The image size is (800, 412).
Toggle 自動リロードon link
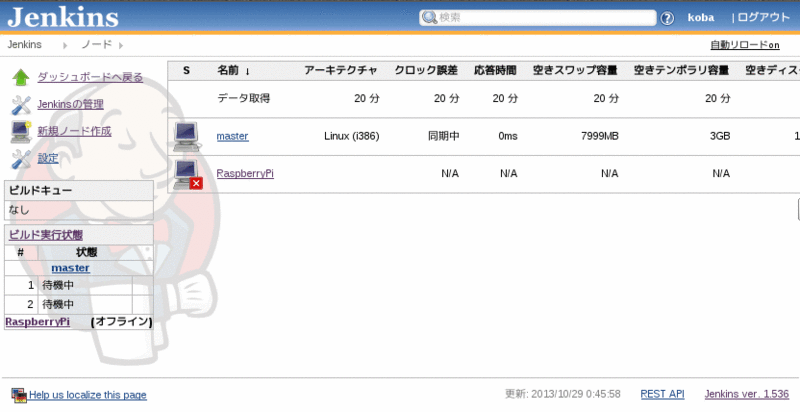[x=745, y=45]
